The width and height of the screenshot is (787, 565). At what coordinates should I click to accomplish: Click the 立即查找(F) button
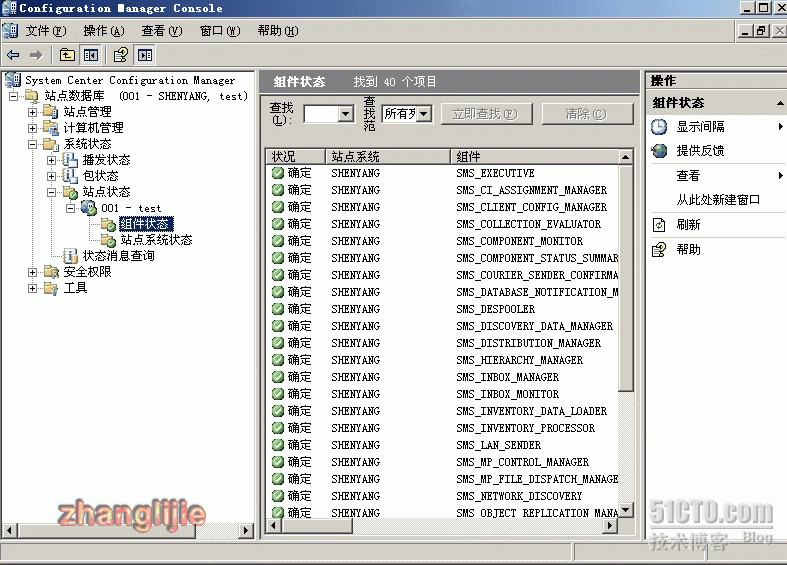coord(486,114)
